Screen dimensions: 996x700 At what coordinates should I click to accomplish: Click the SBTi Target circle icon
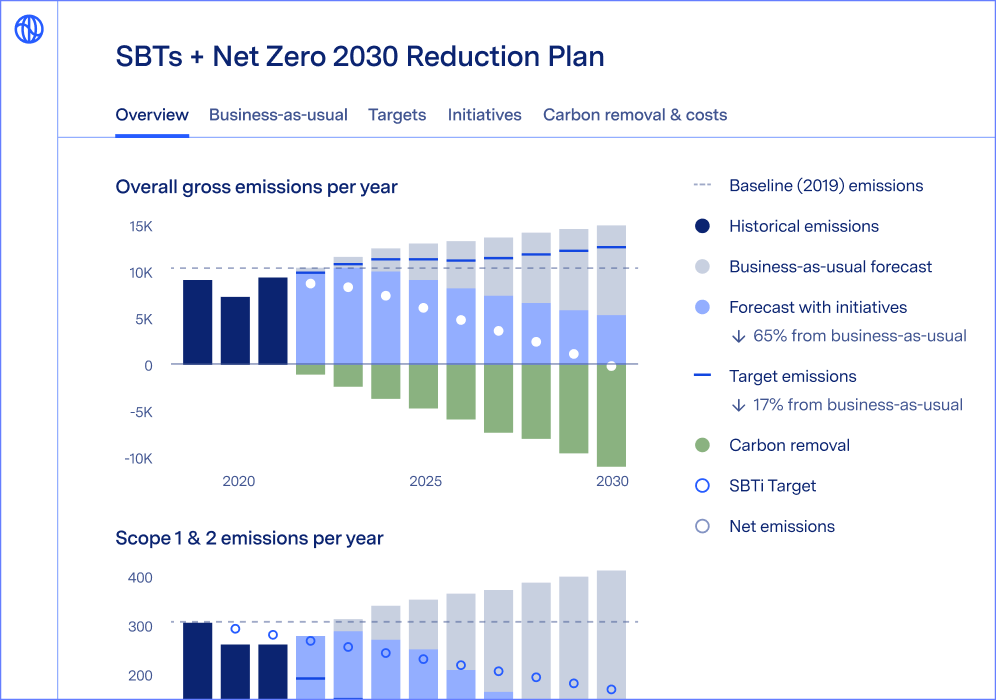pos(702,486)
